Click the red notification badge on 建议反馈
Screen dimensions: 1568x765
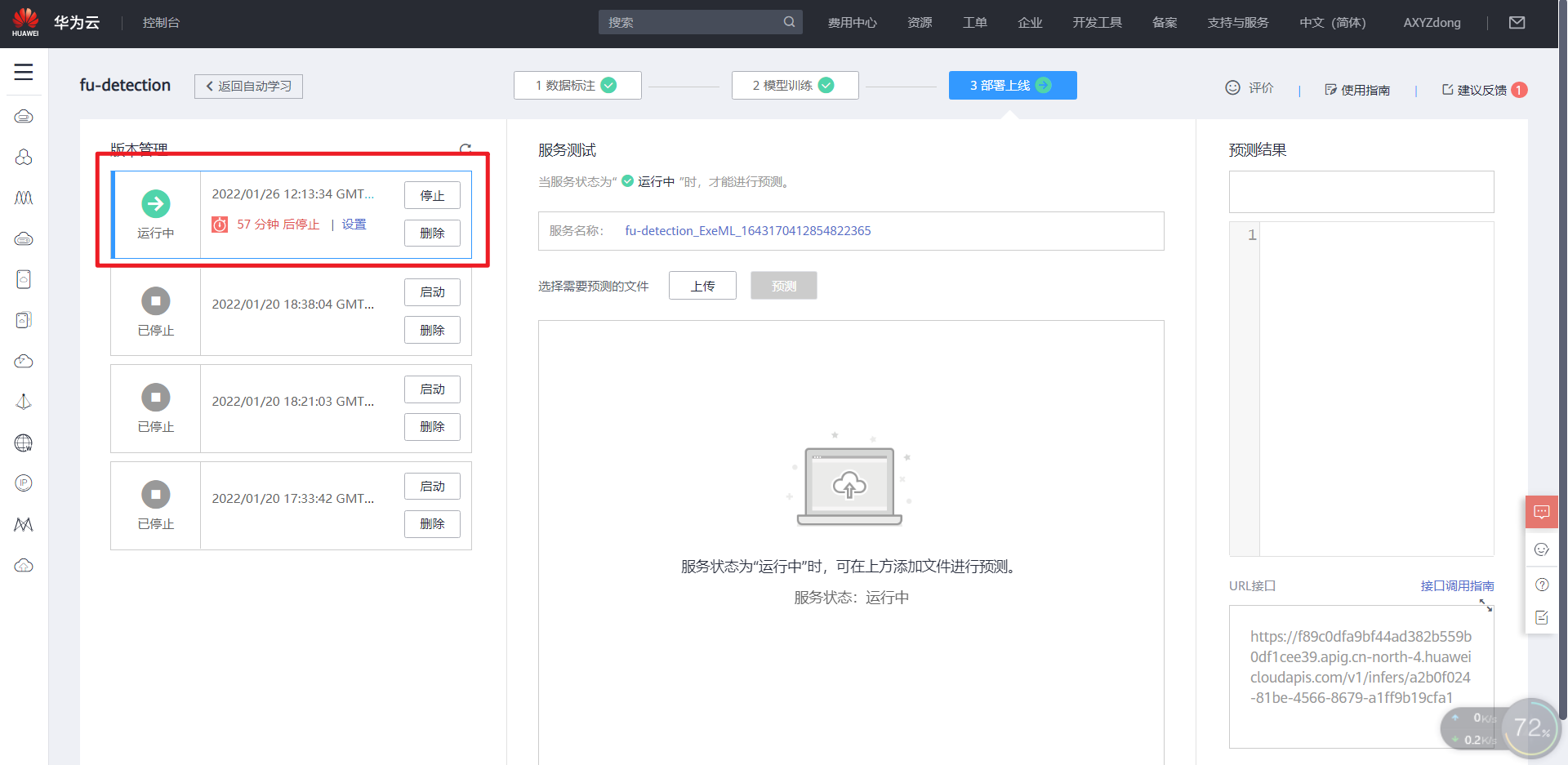tap(1519, 90)
